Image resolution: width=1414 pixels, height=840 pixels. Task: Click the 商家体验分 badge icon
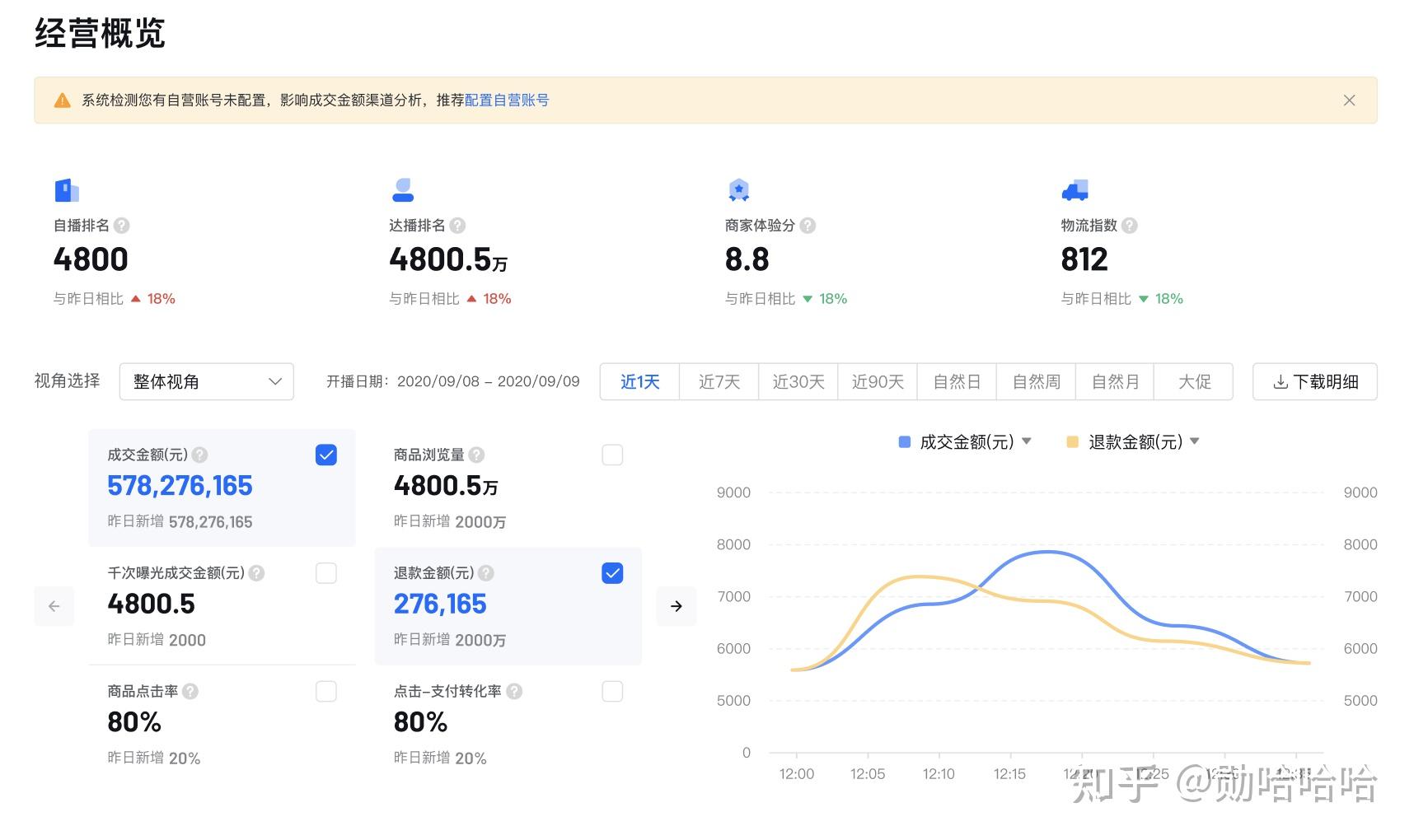[739, 190]
